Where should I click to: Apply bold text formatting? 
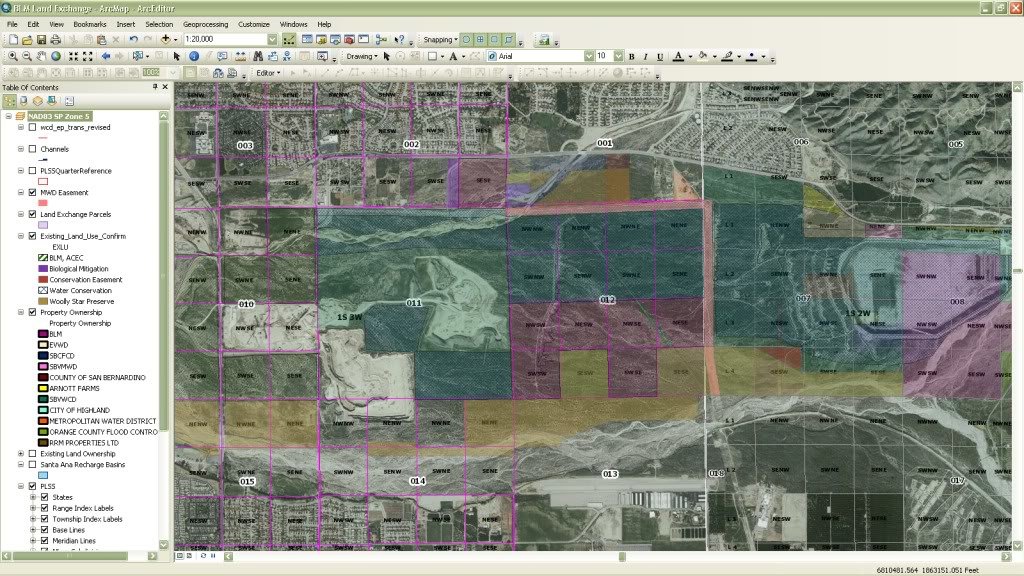click(632, 57)
